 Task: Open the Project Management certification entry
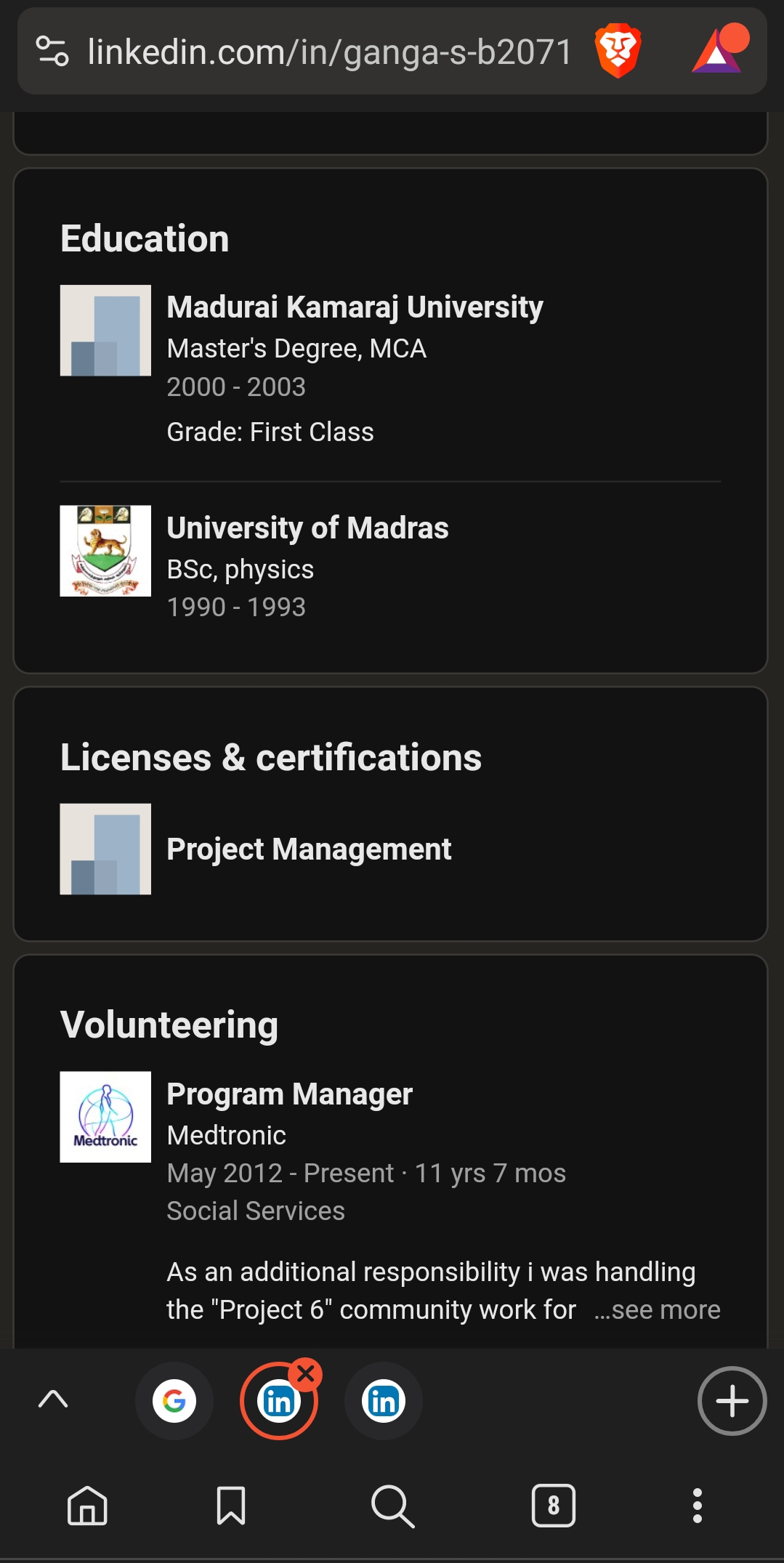click(x=309, y=849)
